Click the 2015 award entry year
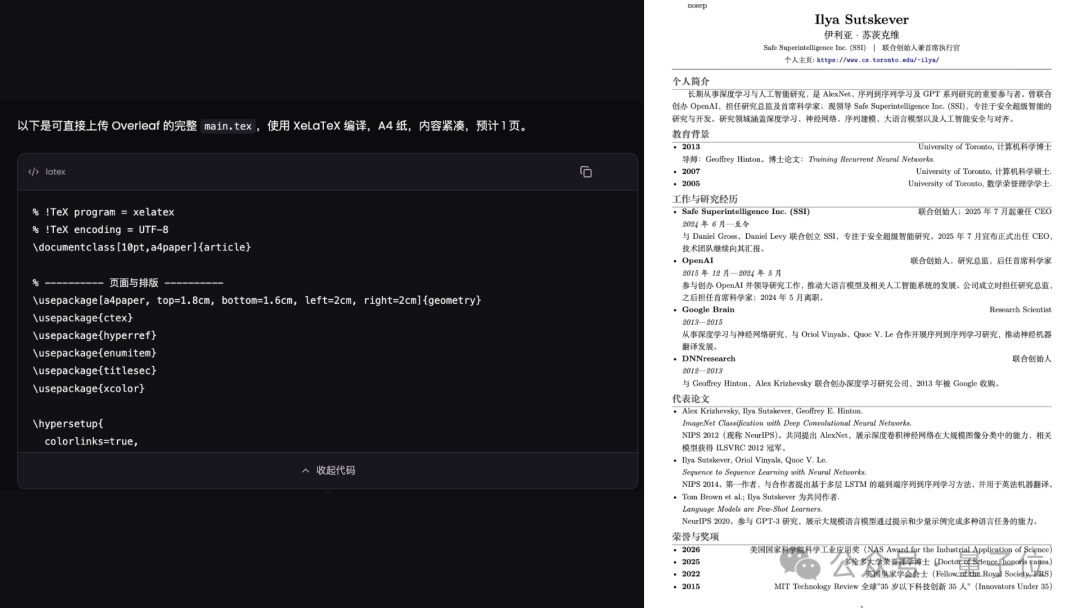Viewport: 1080px width, 608px height. coord(691,587)
